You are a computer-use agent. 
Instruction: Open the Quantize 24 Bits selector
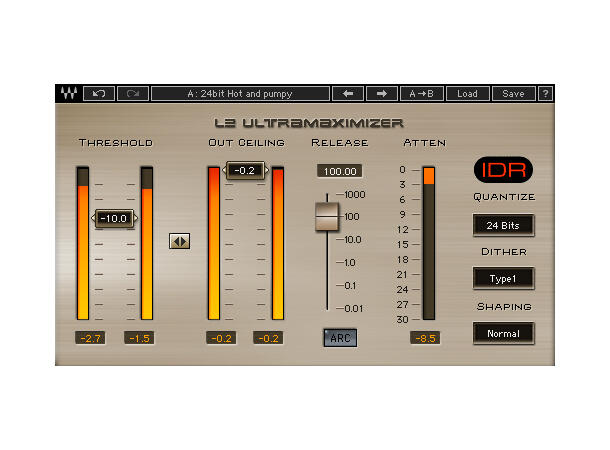(503, 225)
